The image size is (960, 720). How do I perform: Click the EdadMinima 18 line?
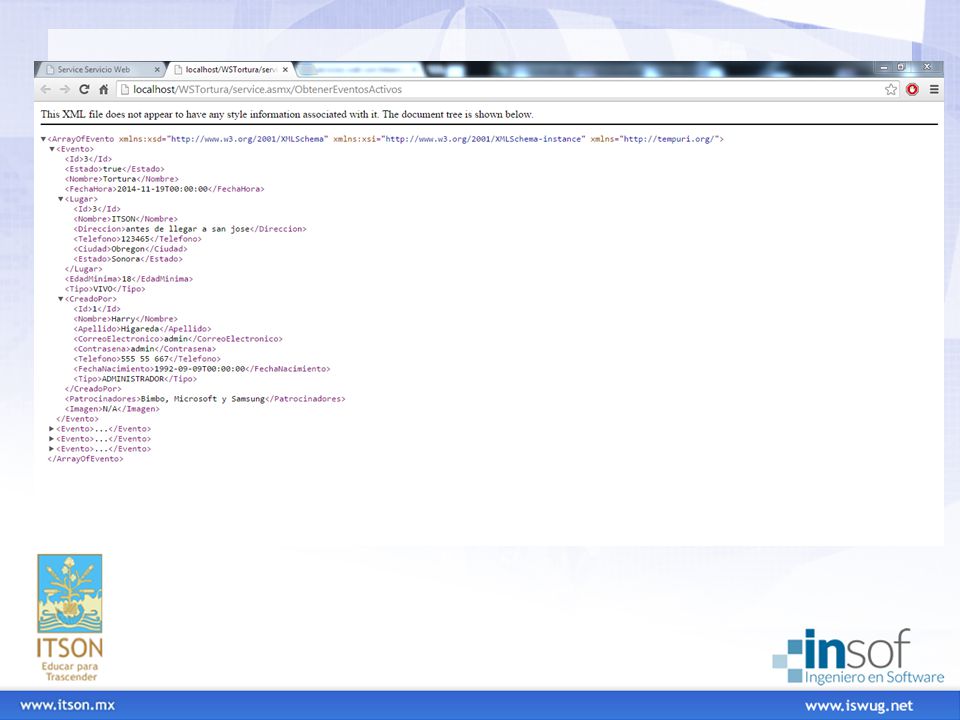click(129, 279)
